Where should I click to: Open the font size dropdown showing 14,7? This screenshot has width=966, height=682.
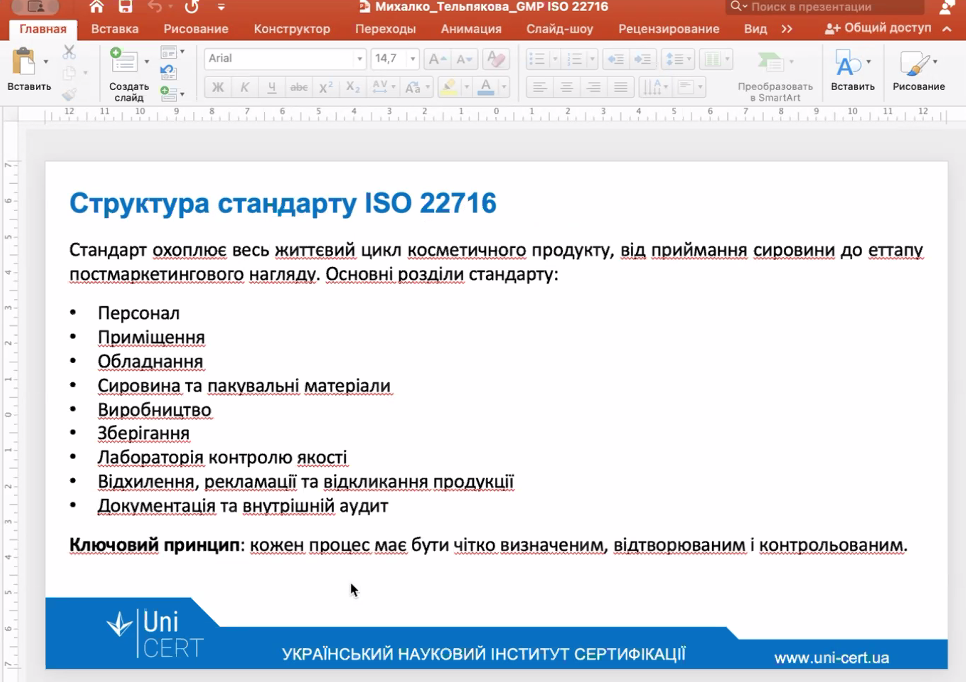coord(412,59)
